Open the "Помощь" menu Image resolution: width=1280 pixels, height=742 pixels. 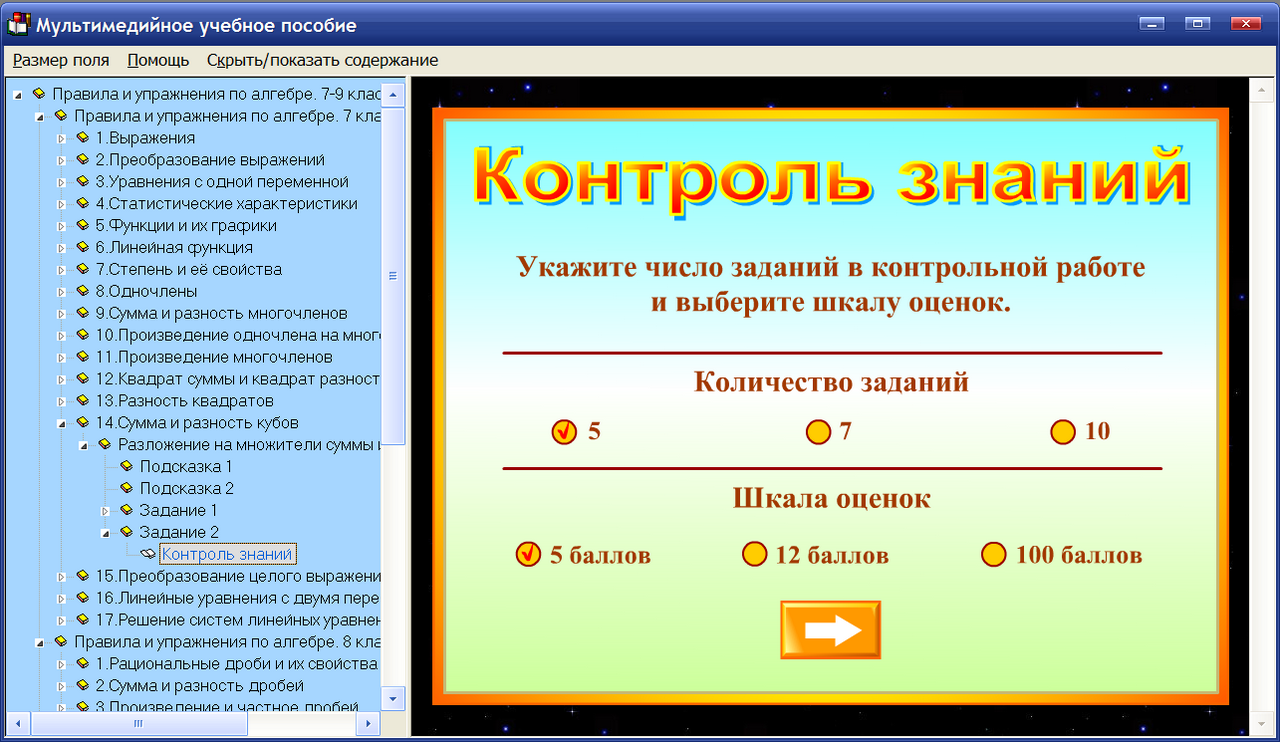[x=155, y=60]
